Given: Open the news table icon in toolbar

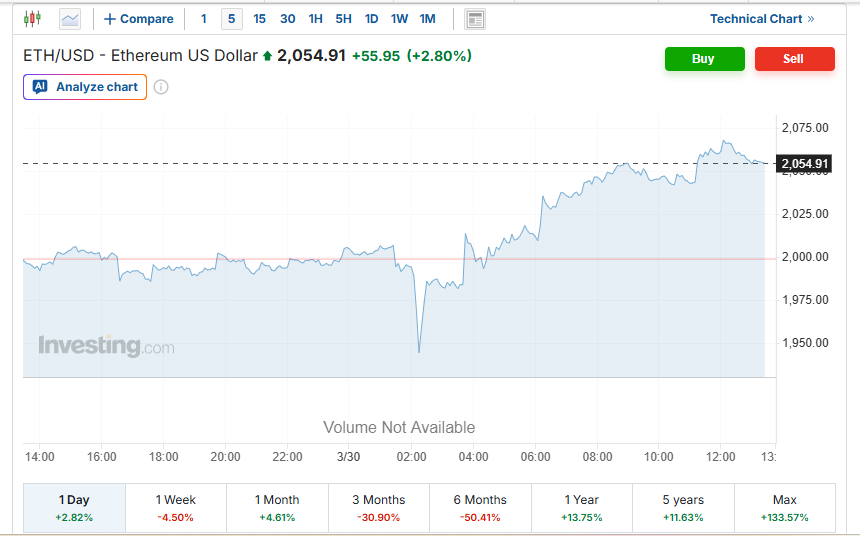Looking at the screenshot, I should (475, 19).
